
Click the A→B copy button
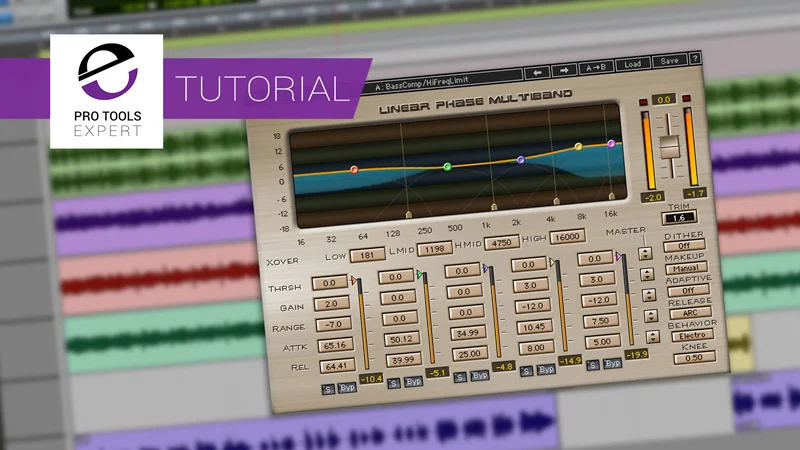[x=595, y=67]
